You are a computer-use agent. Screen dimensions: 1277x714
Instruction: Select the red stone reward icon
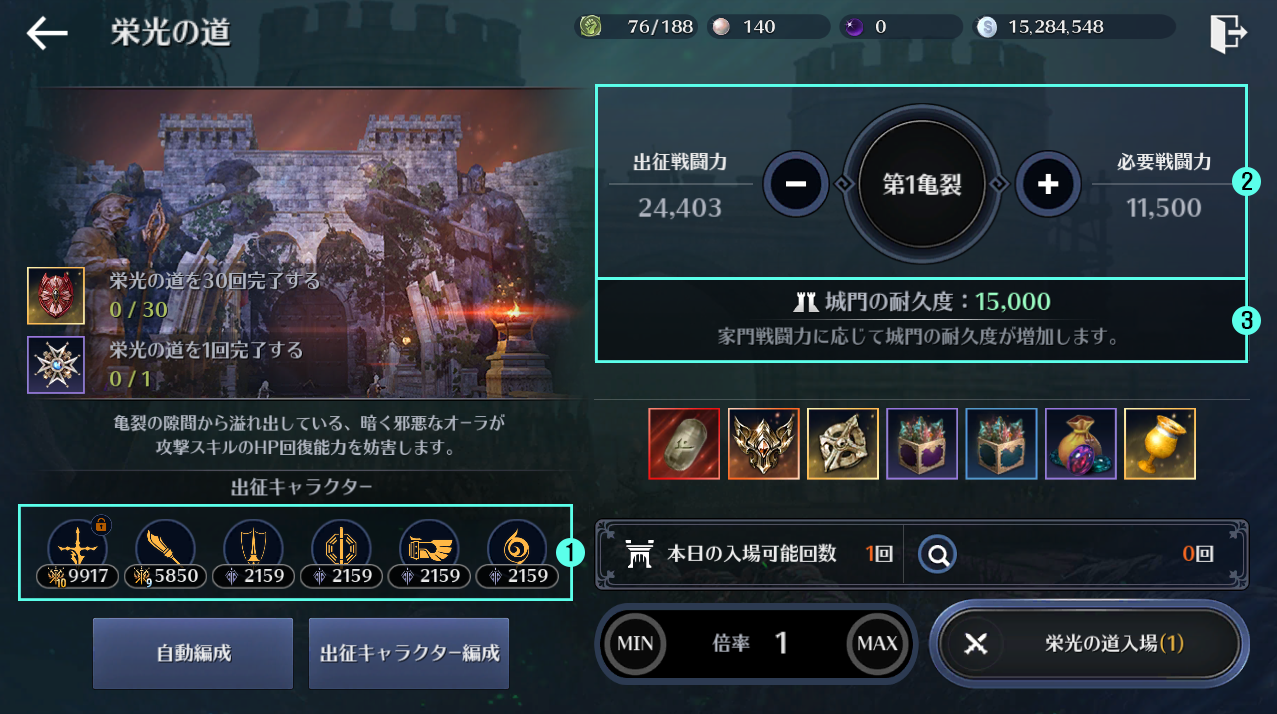(684, 443)
